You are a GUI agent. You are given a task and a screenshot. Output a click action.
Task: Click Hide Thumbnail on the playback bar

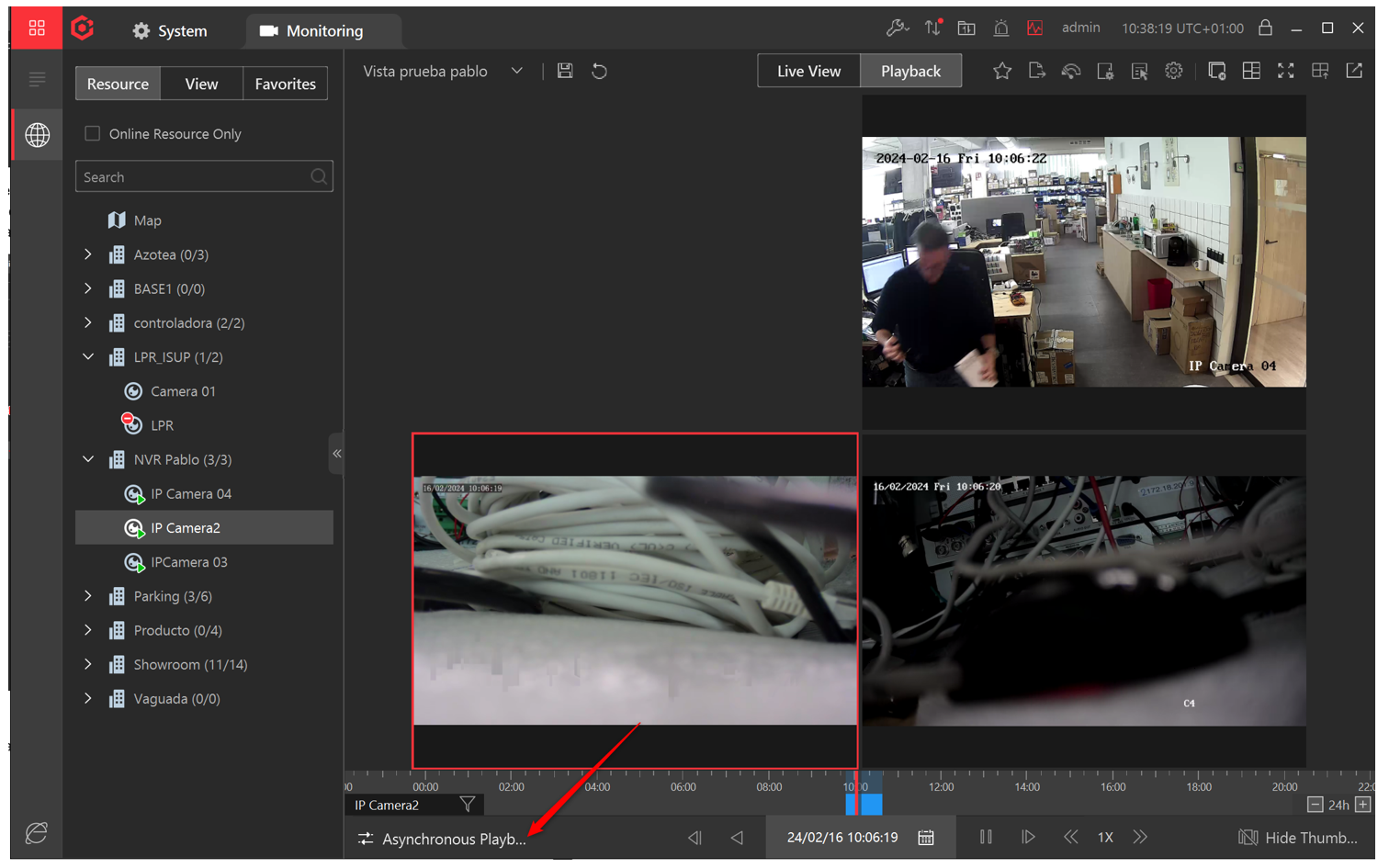tap(1300, 837)
